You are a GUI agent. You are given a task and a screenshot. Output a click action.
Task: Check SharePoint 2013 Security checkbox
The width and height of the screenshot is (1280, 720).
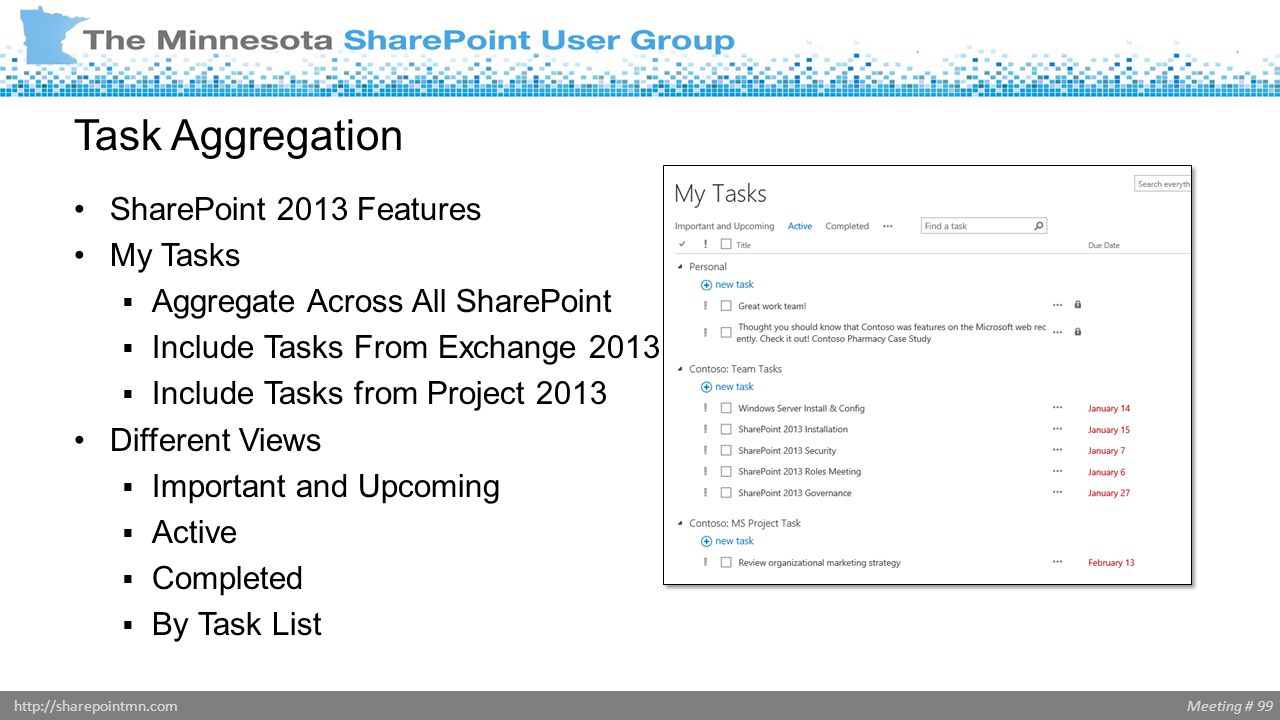pyautogui.click(x=726, y=450)
